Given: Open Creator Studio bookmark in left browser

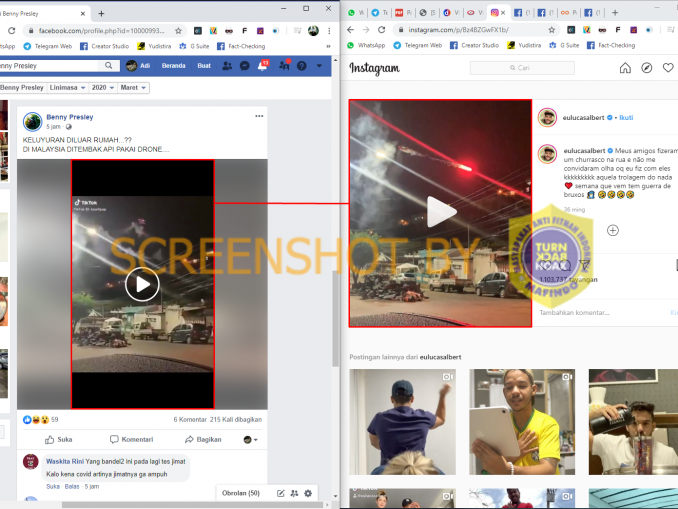Looking at the screenshot, I should pyautogui.click(x=105, y=46).
